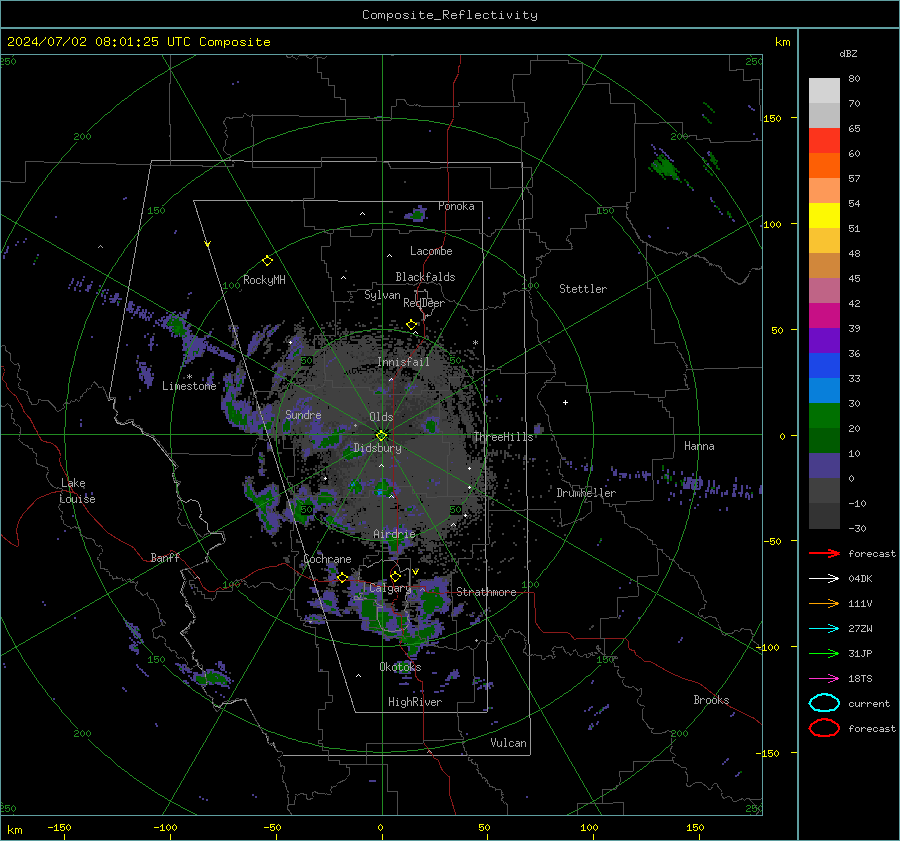Click the white 04DK arrow legend icon

(824, 578)
